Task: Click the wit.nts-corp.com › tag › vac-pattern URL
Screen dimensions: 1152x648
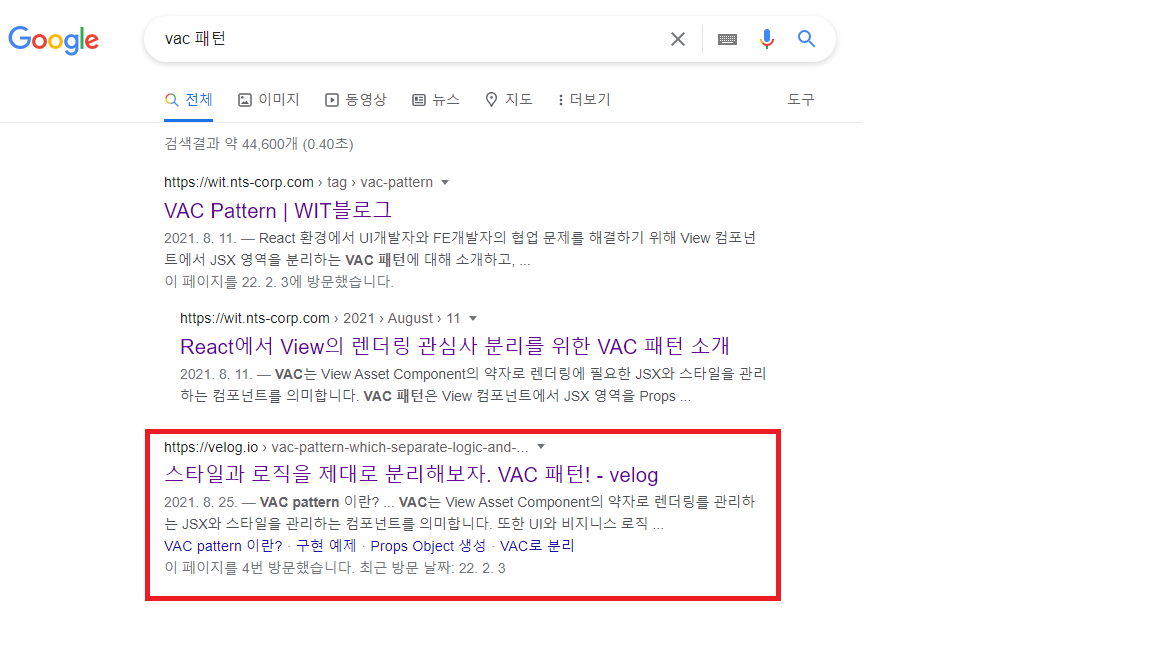Action: (298, 182)
